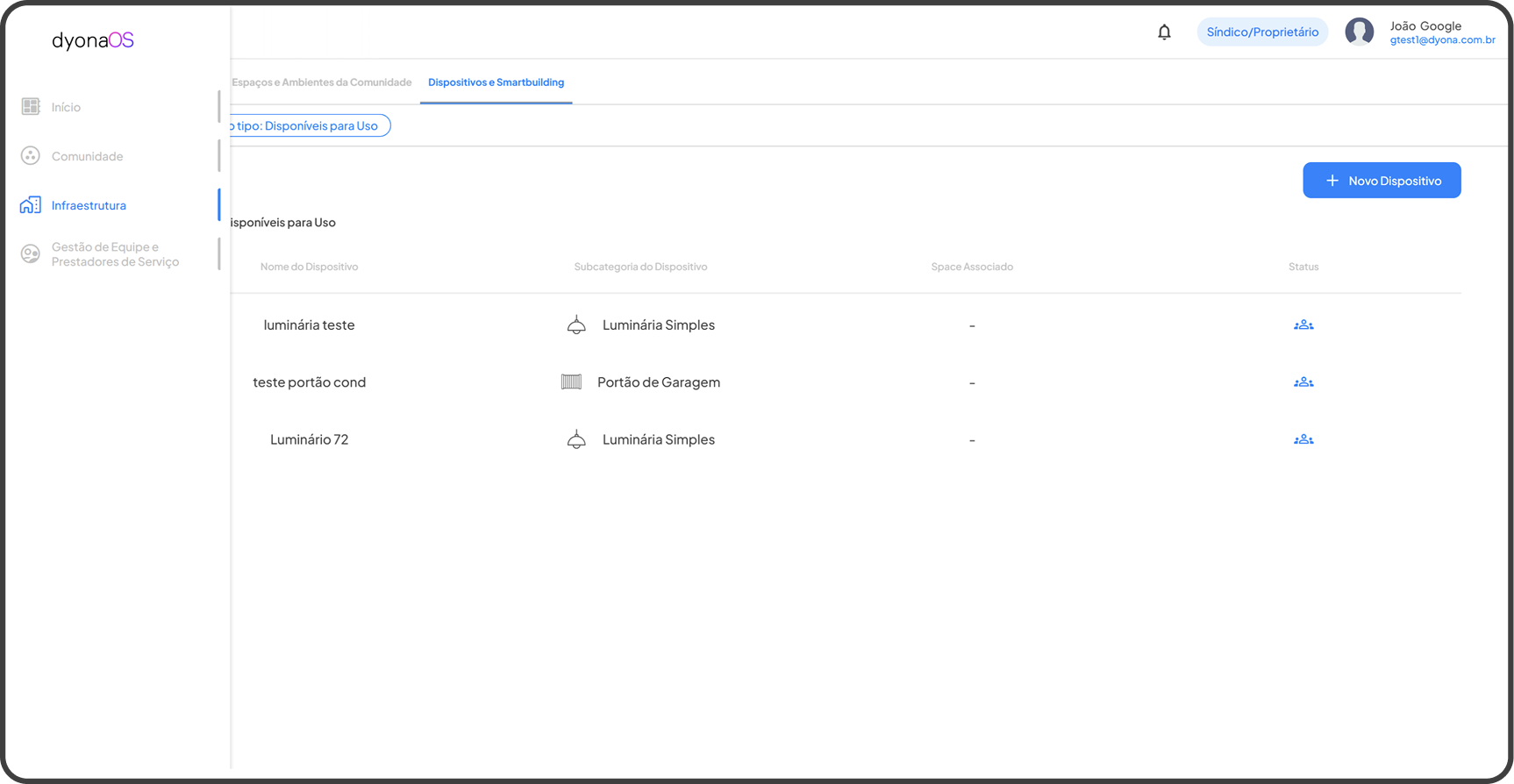Select Infraestrutura in the sidebar
The width and height of the screenshot is (1514, 784).
(89, 205)
